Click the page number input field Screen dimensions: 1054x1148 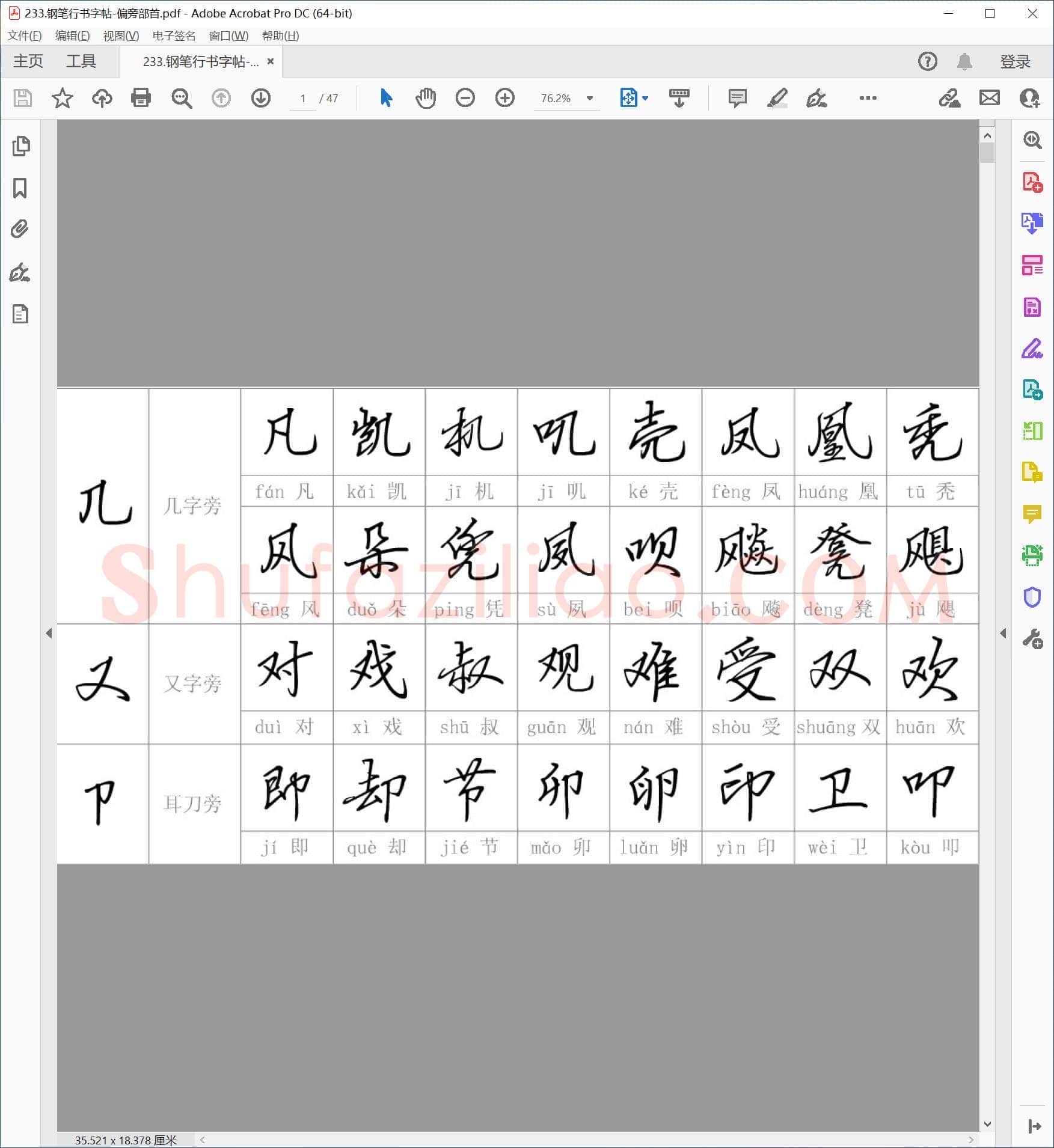pyautogui.click(x=303, y=98)
